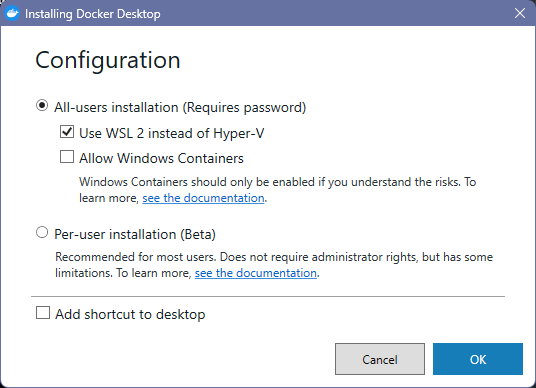
Task: Open Windows Containers documentation link
Action: pyautogui.click(x=203, y=198)
